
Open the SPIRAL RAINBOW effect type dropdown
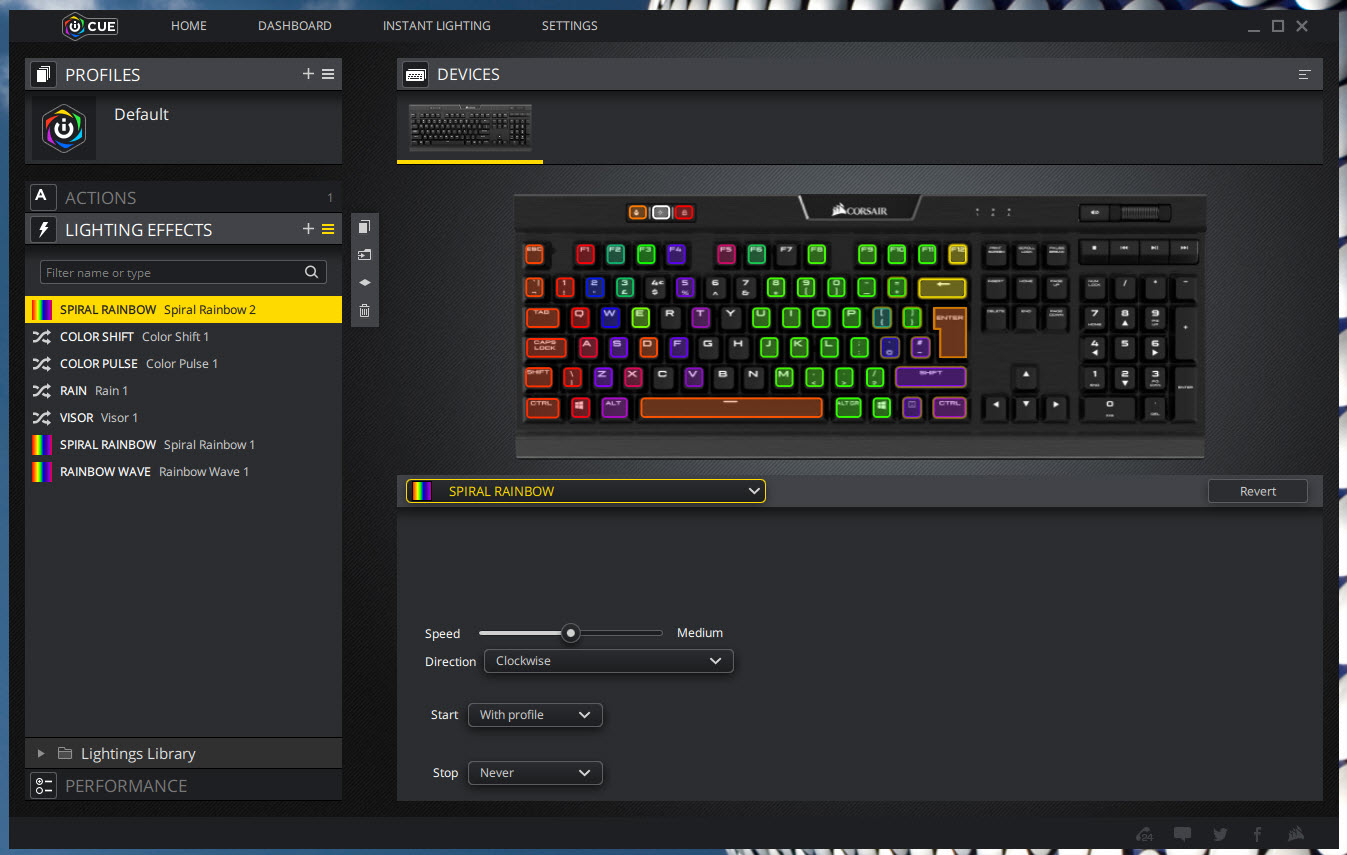[x=585, y=491]
